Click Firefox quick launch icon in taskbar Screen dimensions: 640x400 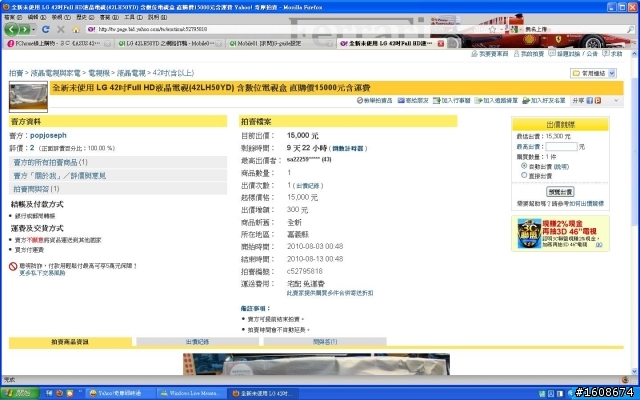(x=60, y=393)
